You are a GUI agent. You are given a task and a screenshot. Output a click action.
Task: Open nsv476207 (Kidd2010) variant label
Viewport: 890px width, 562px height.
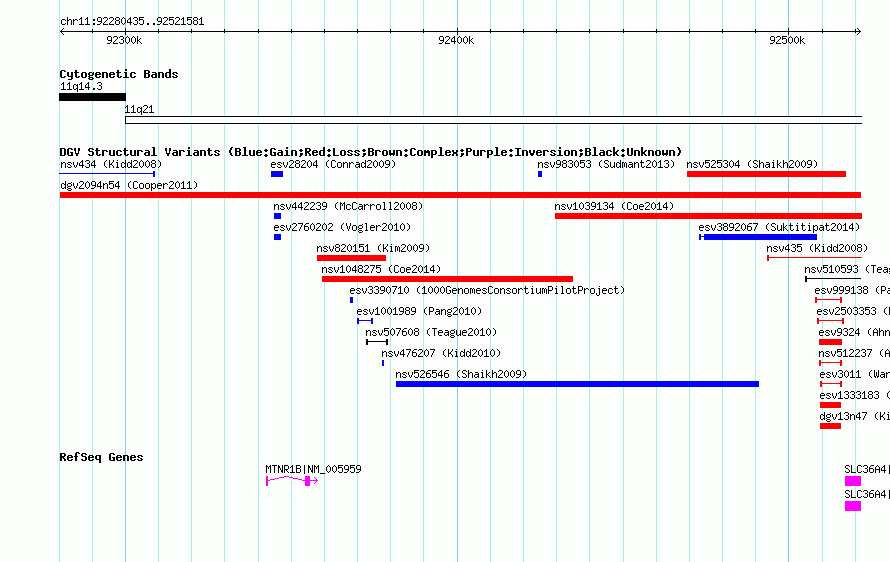441,353
